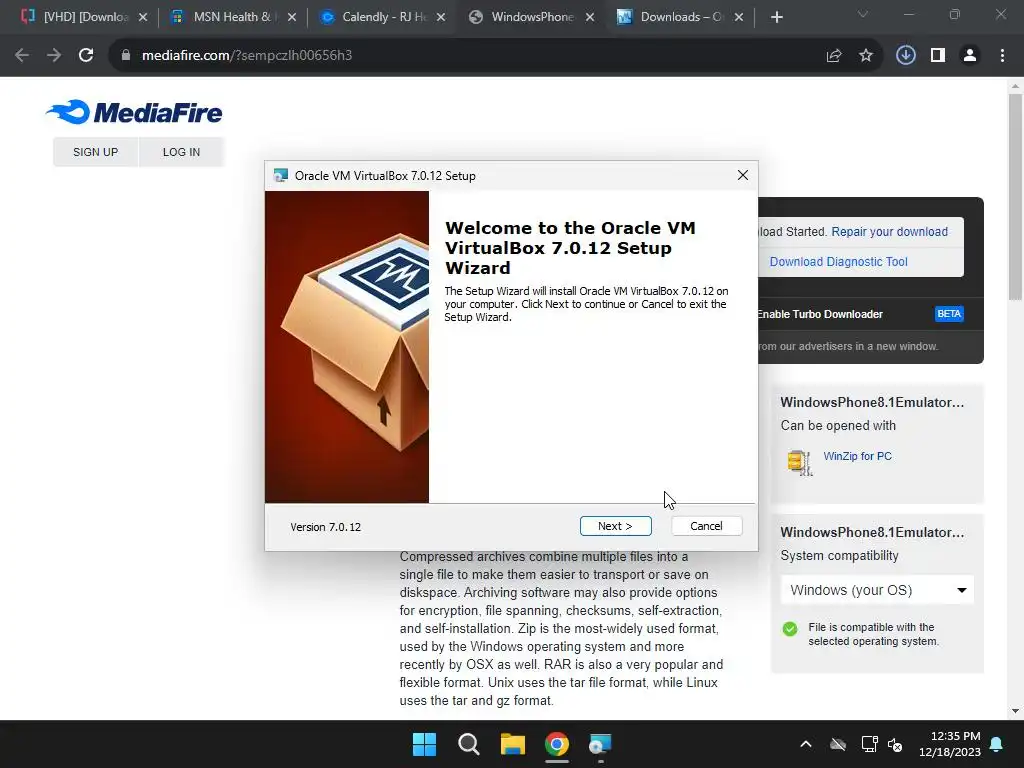The width and height of the screenshot is (1024, 768).
Task: Click the VirtualBox installer taskbar icon
Action: (600, 744)
